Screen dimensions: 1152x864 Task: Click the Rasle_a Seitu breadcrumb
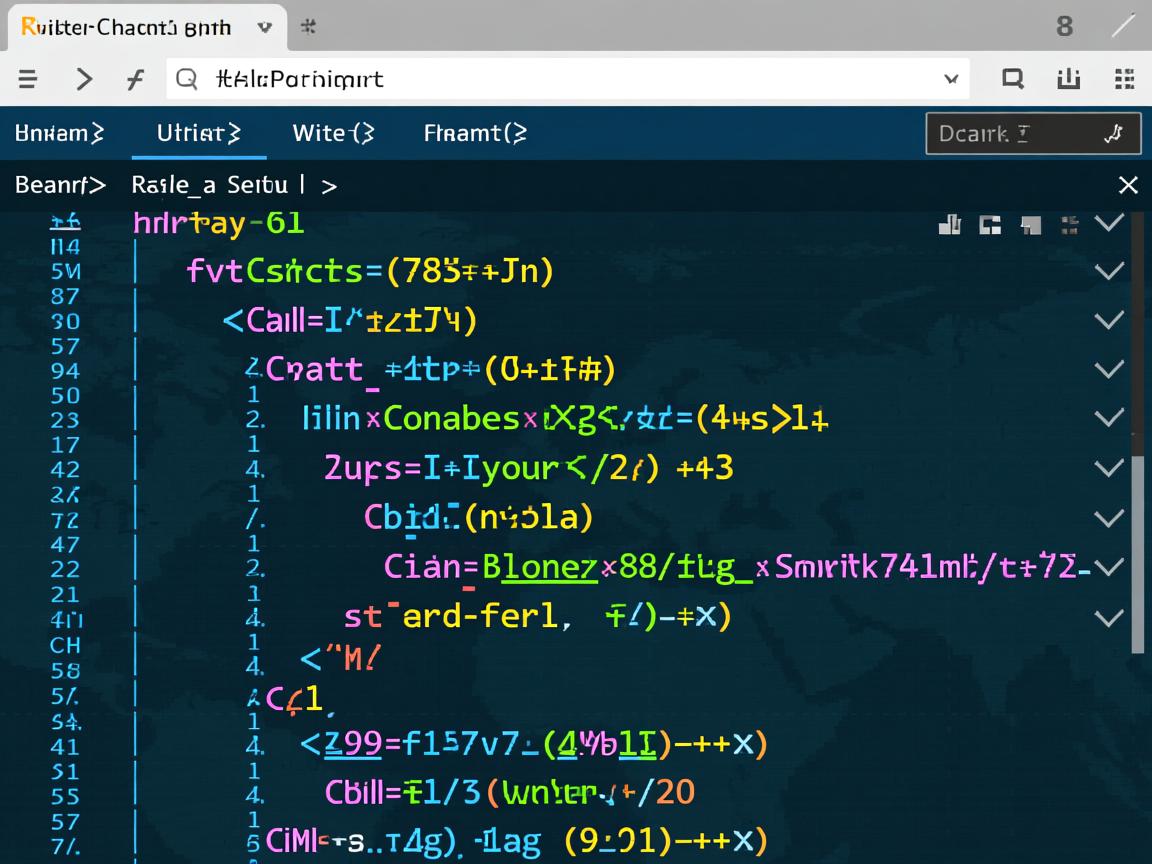(x=210, y=185)
